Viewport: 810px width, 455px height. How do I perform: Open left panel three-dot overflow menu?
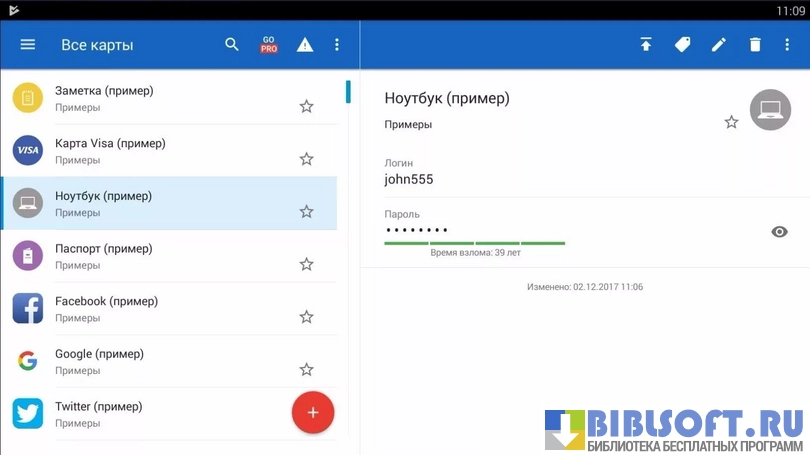(x=337, y=45)
